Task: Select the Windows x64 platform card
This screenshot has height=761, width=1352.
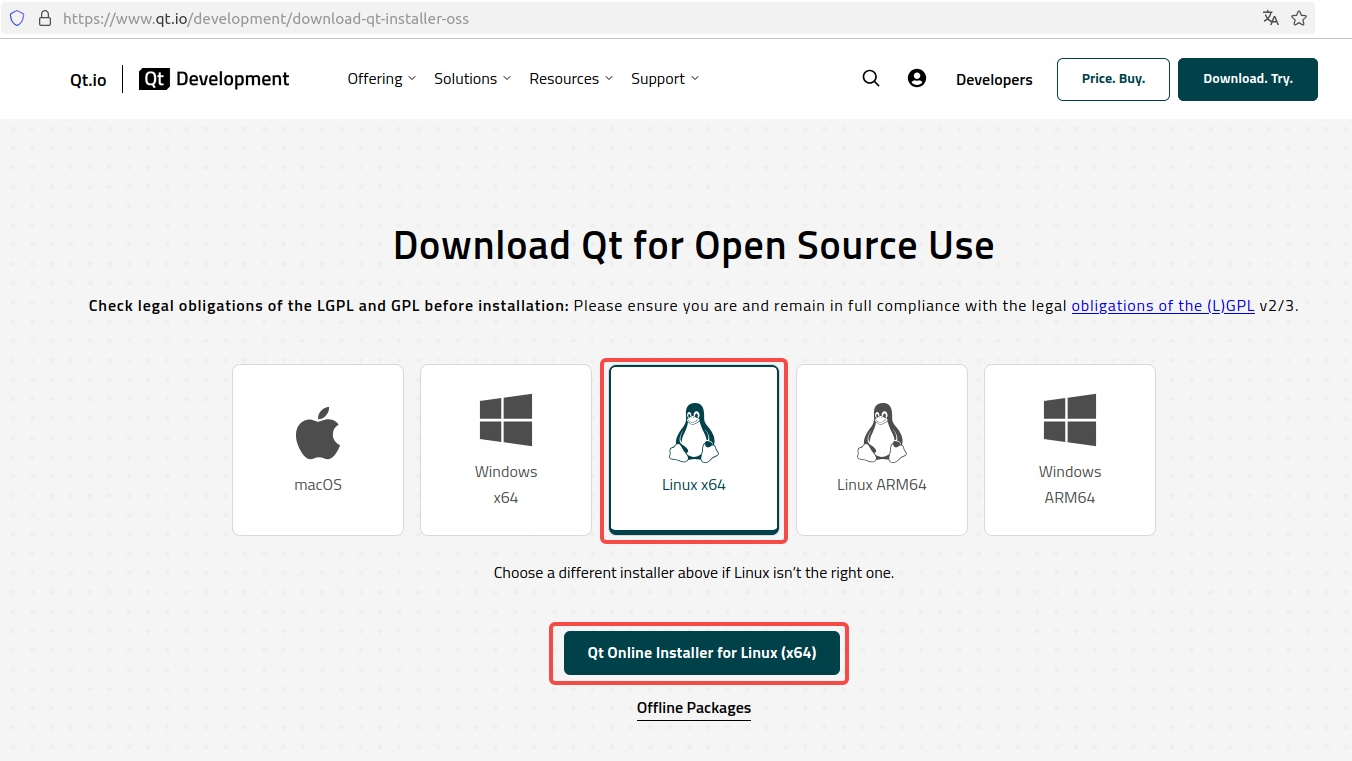Action: 505,449
